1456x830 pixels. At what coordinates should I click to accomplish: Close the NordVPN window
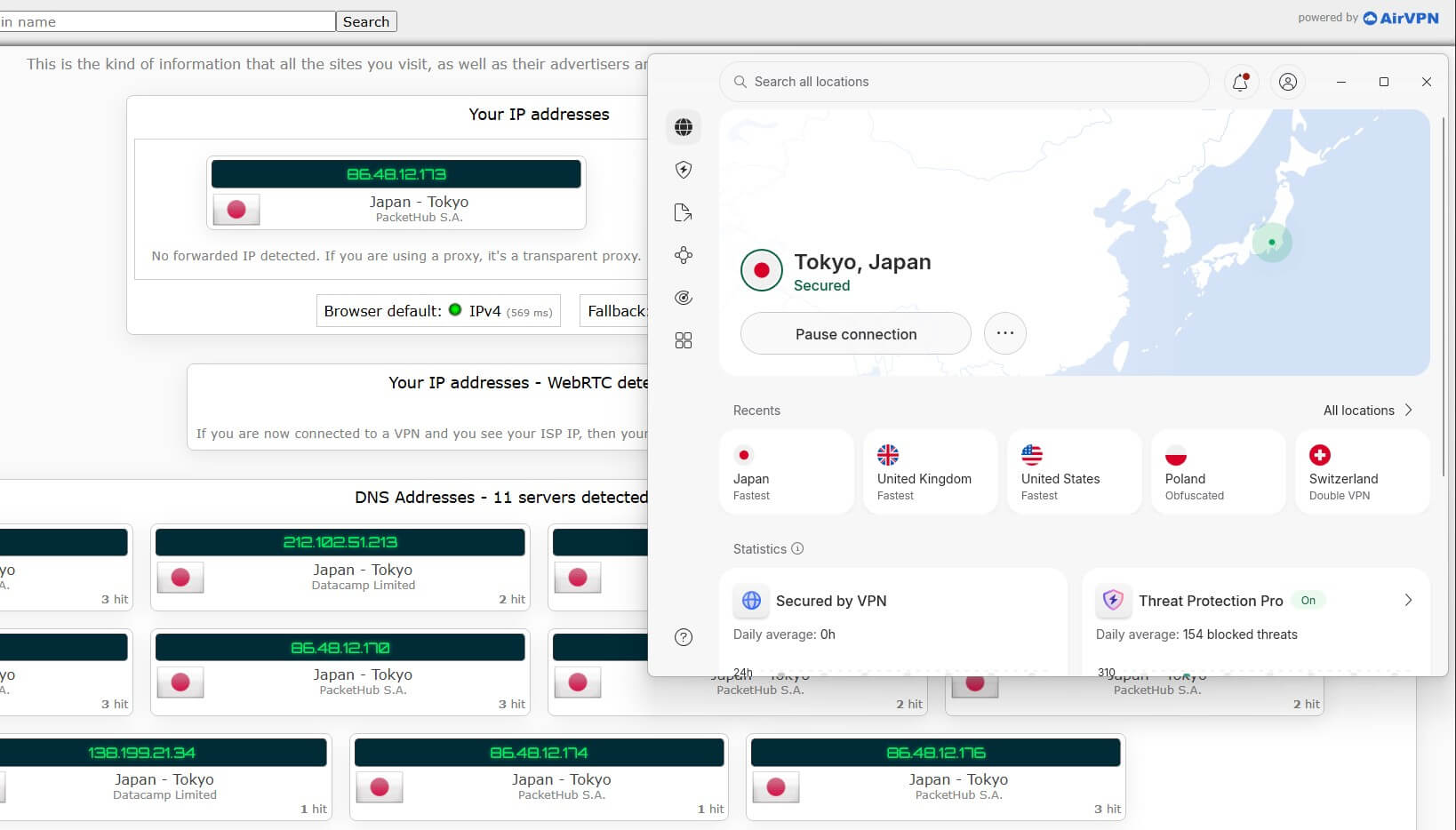1427,82
